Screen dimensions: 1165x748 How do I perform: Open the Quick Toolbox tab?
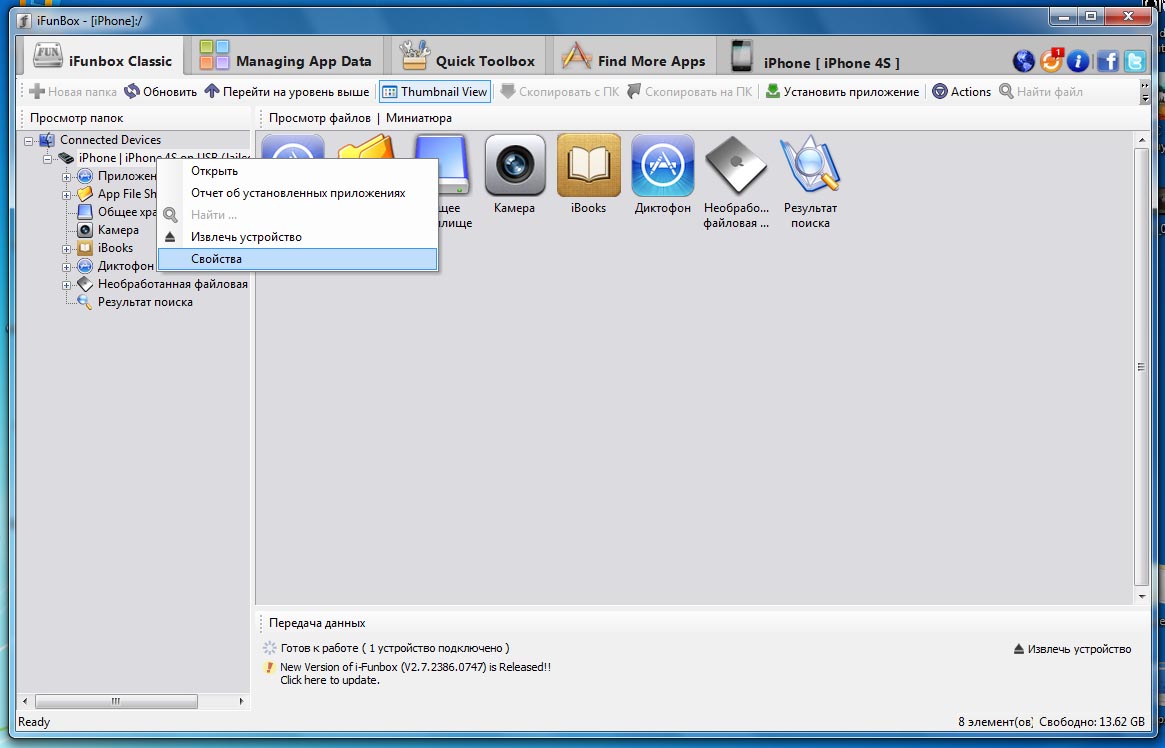pos(467,58)
